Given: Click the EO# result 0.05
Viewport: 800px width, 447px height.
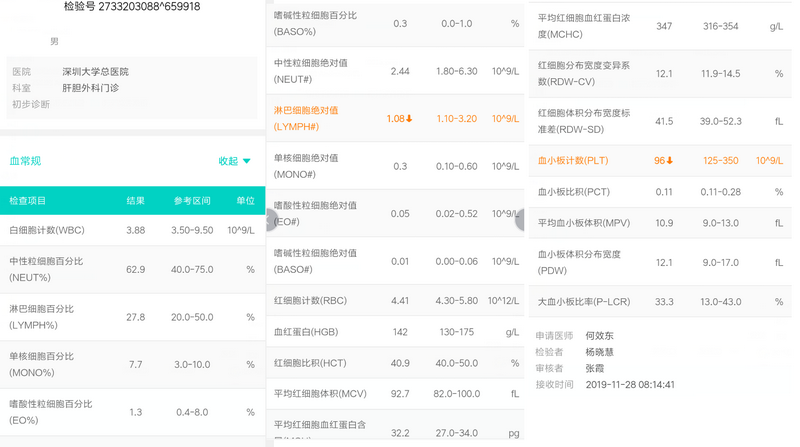Looking at the screenshot, I should [400, 213].
